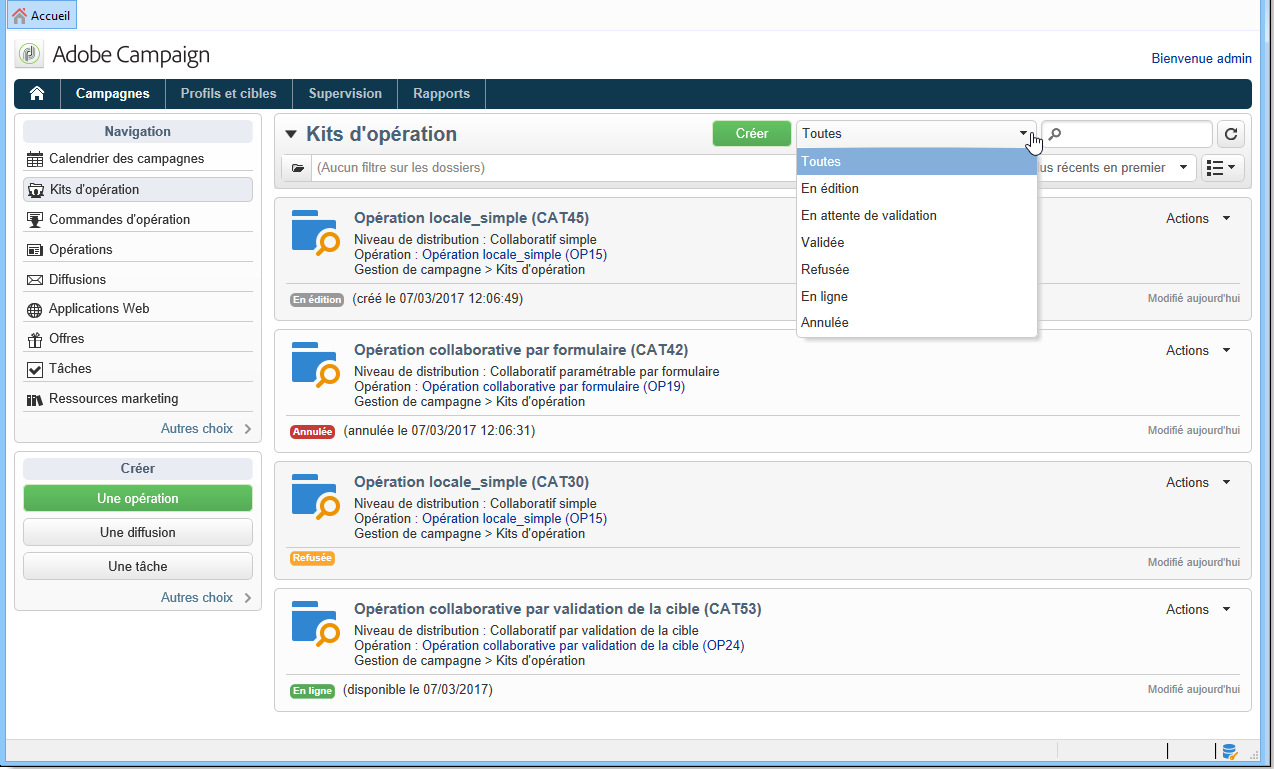Screen dimensions: 1274x769
Task: Click database icon in status bar
Action: click(1229, 751)
